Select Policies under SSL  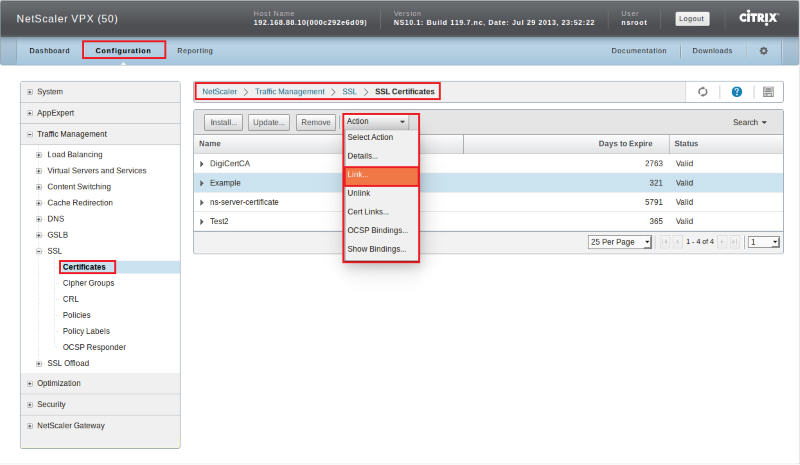tap(77, 315)
